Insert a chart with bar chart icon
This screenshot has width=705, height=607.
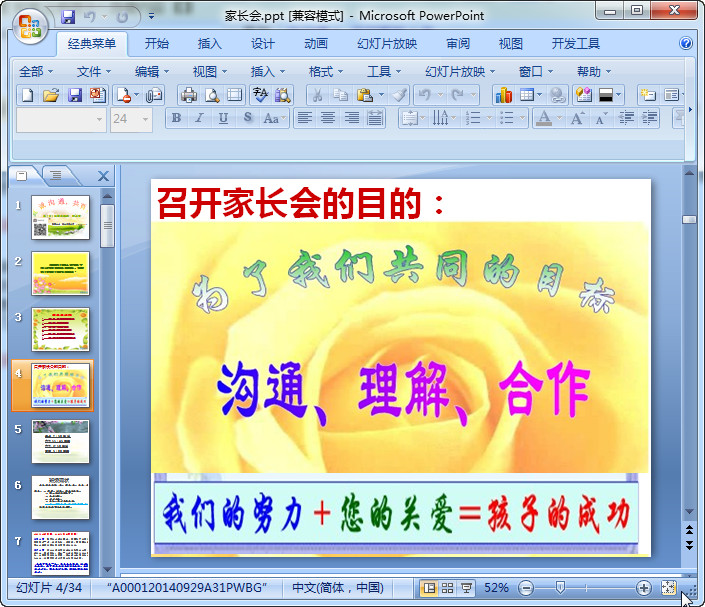504,95
